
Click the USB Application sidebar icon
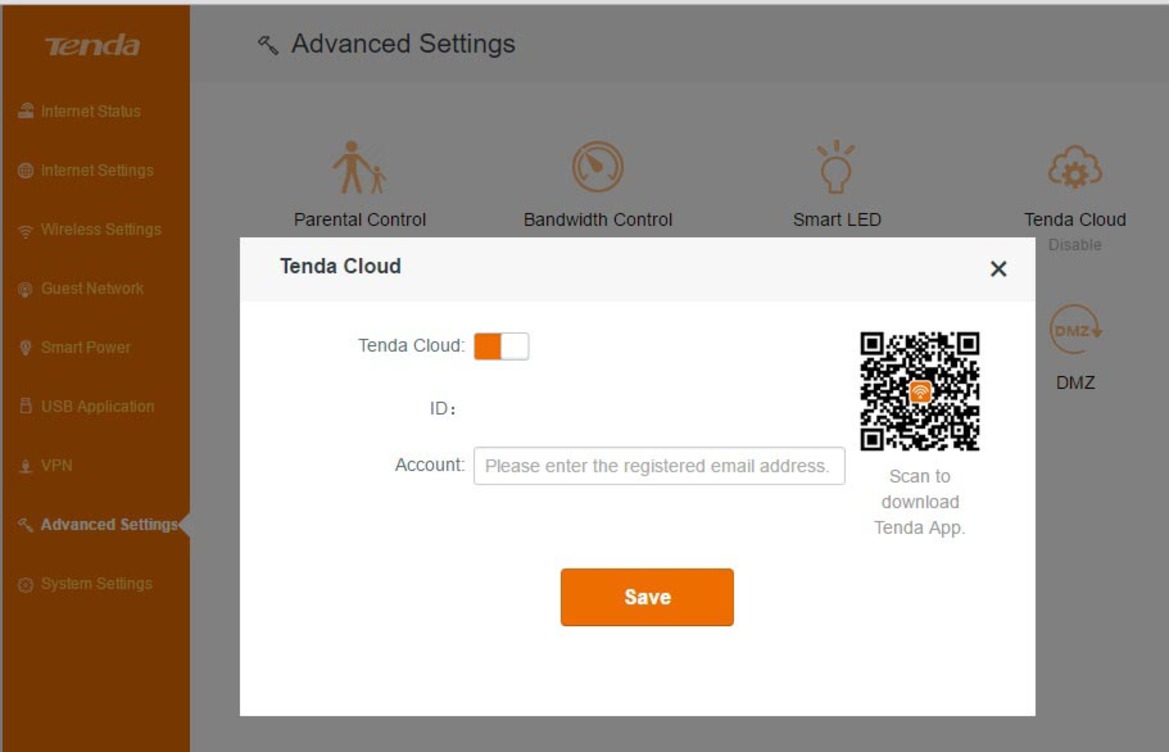pos(25,406)
